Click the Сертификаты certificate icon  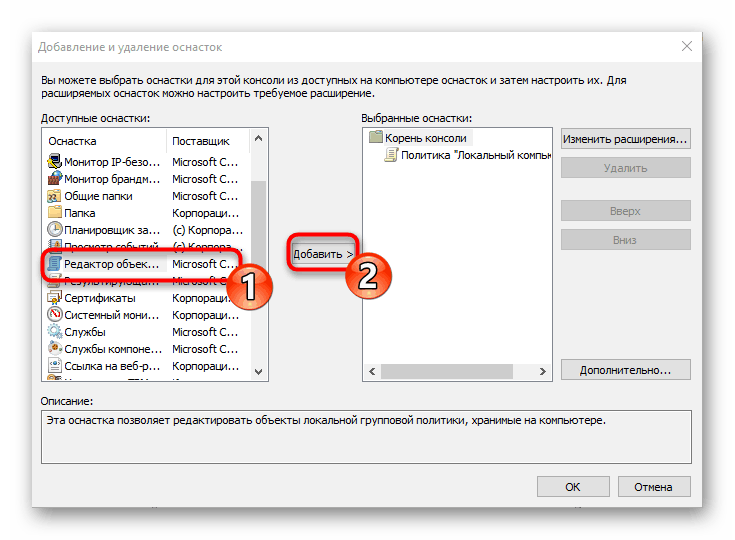(x=55, y=298)
